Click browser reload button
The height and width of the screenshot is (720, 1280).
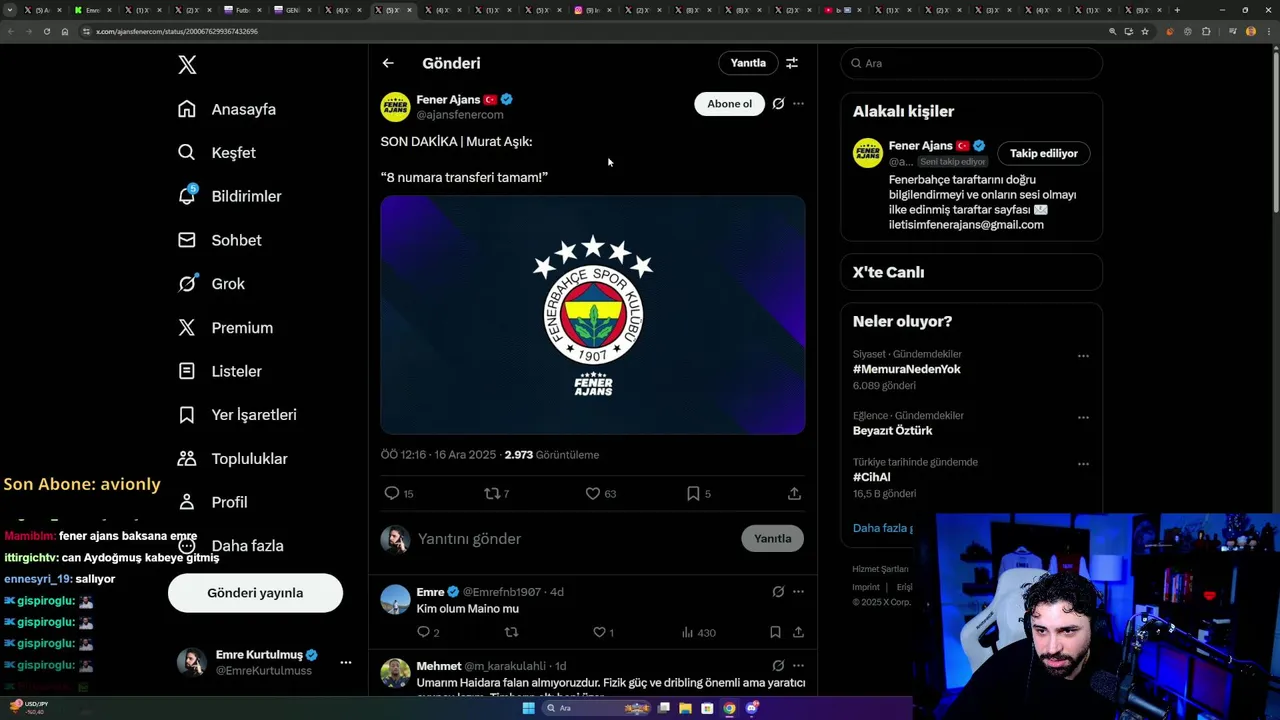(46, 31)
